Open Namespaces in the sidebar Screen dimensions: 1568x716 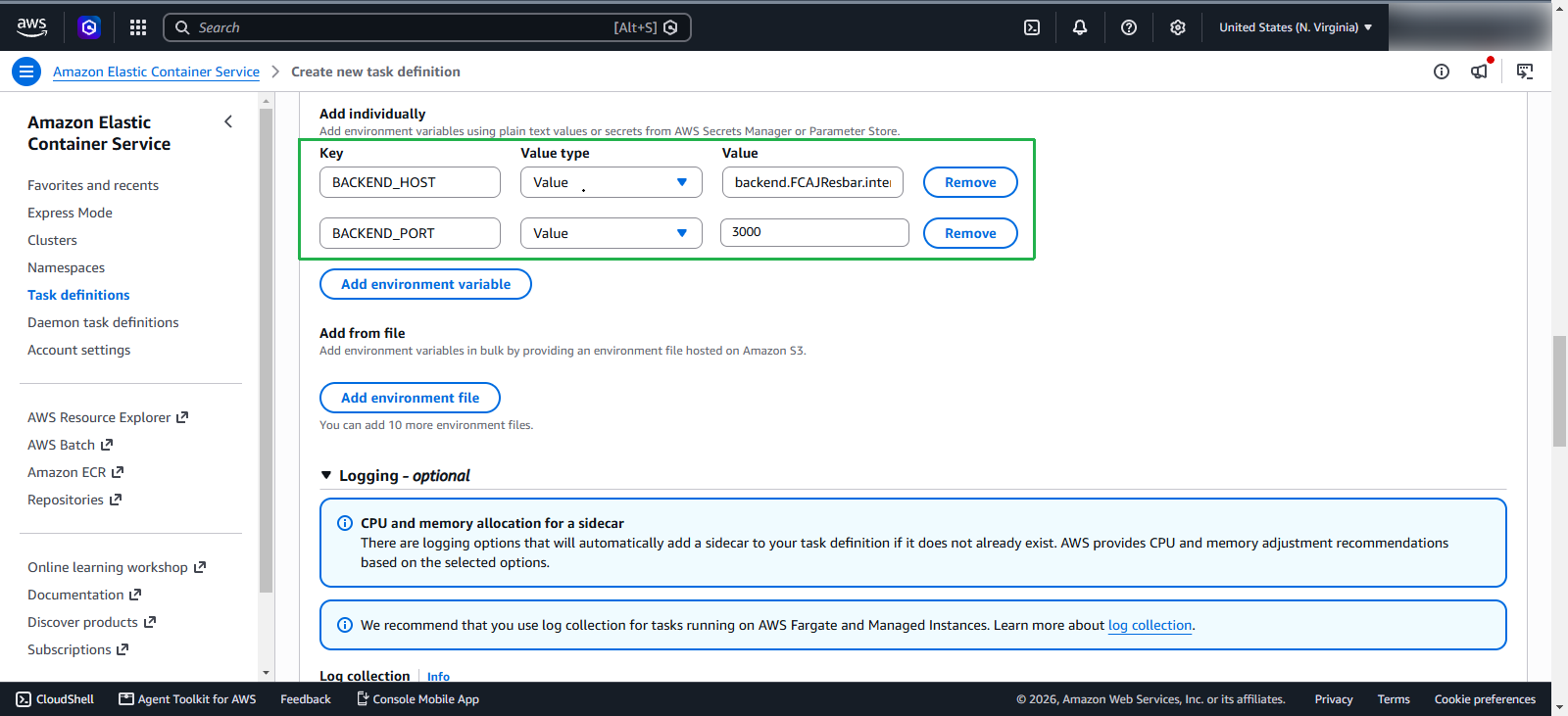click(x=66, y=267)
